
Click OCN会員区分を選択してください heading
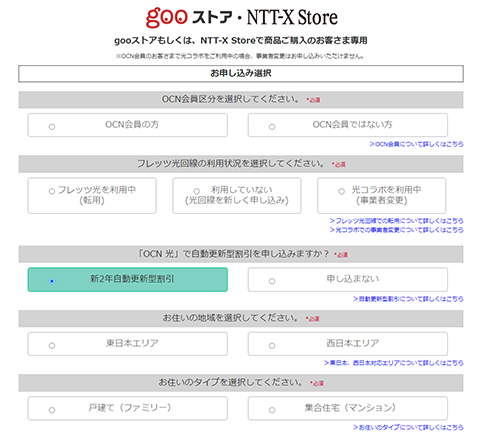(x=241, y=99)
